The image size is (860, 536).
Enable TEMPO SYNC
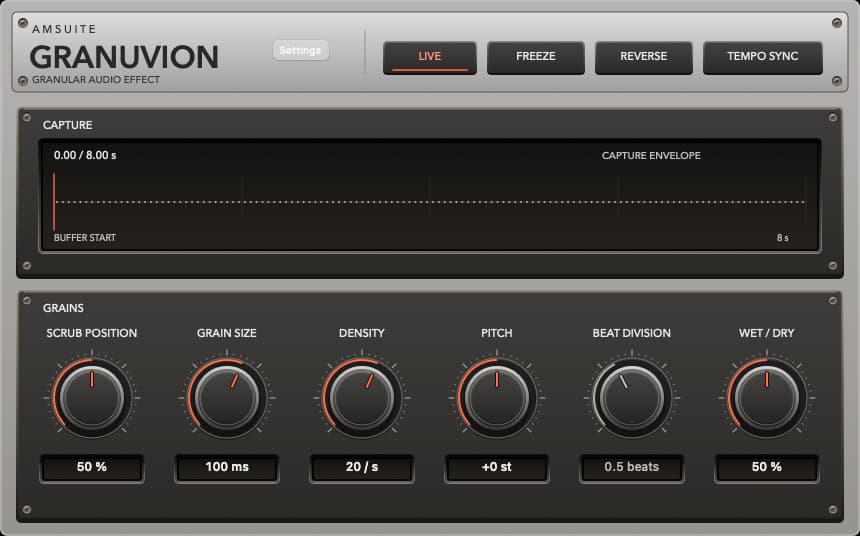[x=762, y=57]
